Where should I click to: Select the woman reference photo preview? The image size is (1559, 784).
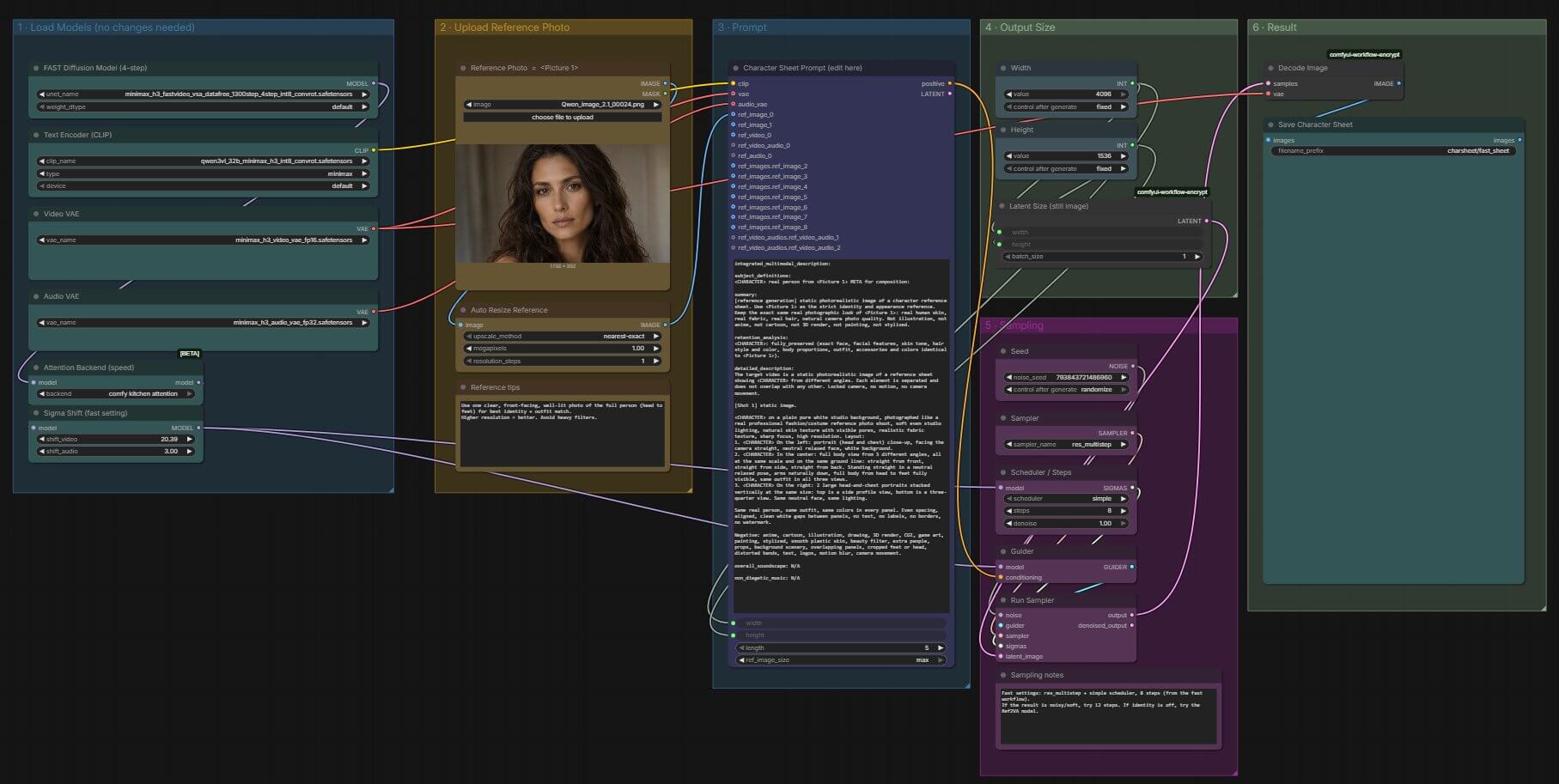[563, 204]
